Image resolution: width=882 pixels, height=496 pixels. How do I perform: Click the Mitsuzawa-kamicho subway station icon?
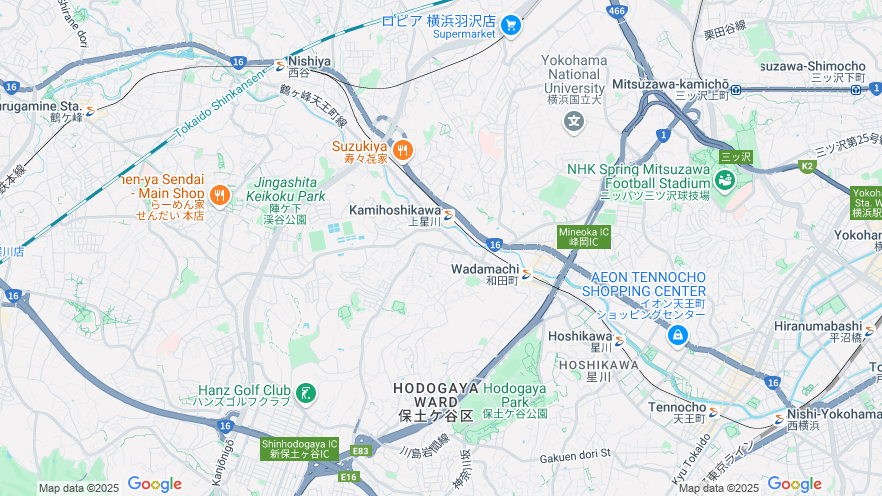[735, 89]
